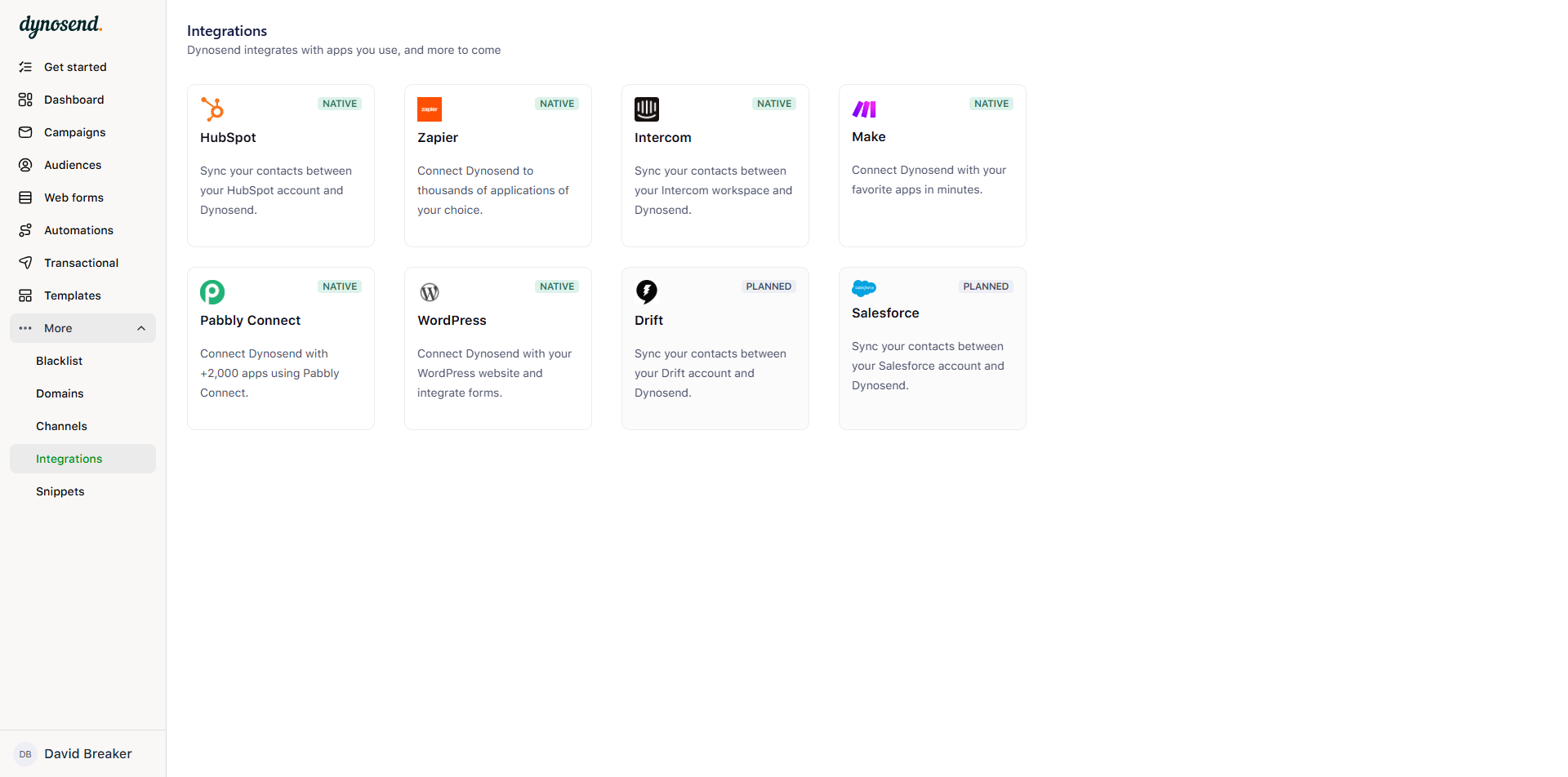The width and height of the screenshot is (1568, 777).
Task: Select David Breaker account name
Action: click(88, 753)
